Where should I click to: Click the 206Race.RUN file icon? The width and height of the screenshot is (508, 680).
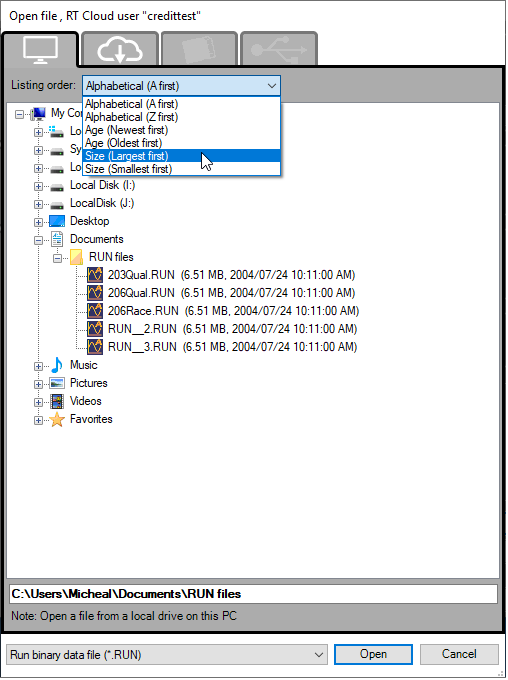[x=95, y=311]
